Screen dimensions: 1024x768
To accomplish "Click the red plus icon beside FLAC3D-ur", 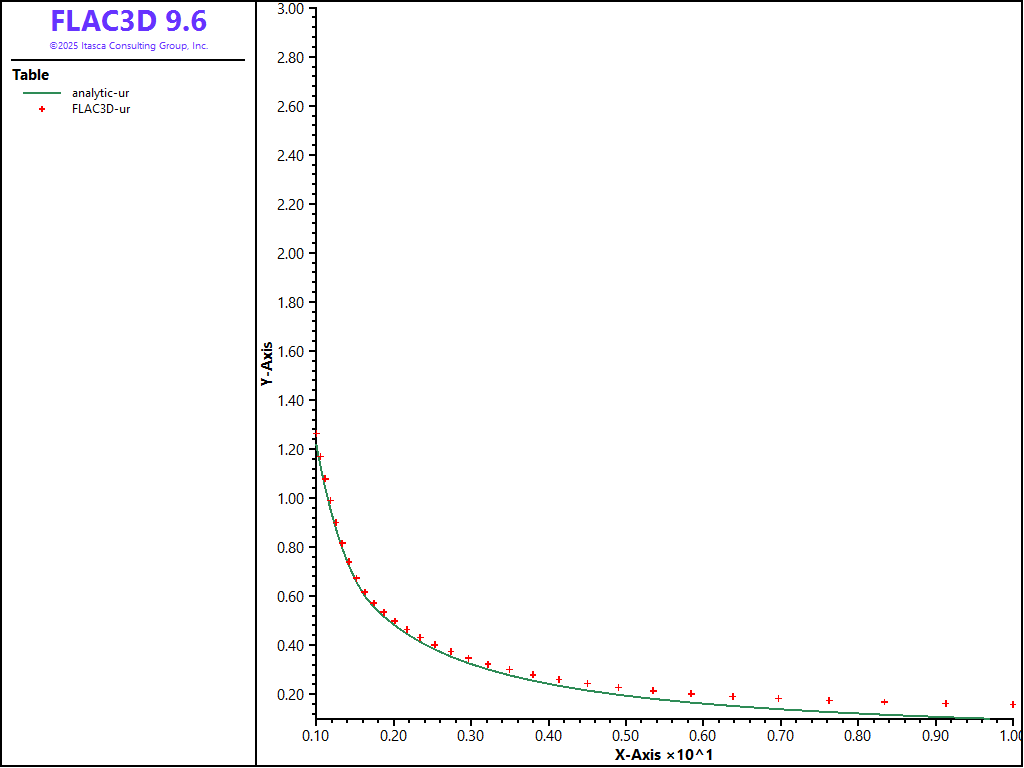I will pos(42,109).
